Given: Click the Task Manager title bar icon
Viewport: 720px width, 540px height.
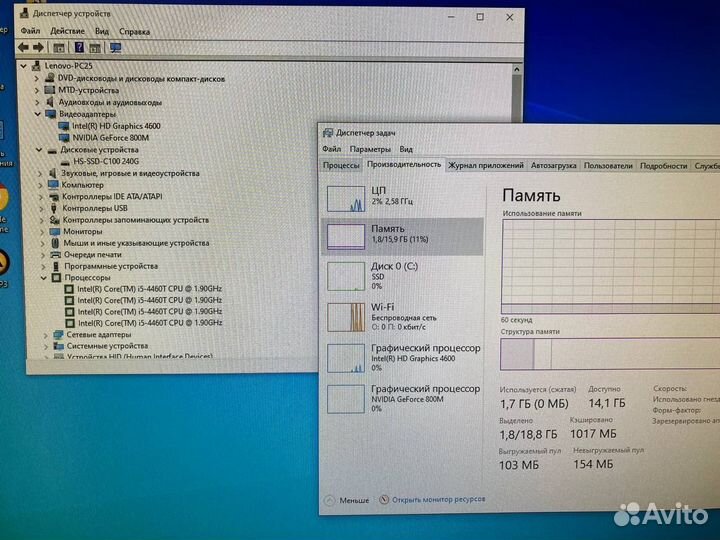Looking at the screenshot, I should [x=327, y=133].
